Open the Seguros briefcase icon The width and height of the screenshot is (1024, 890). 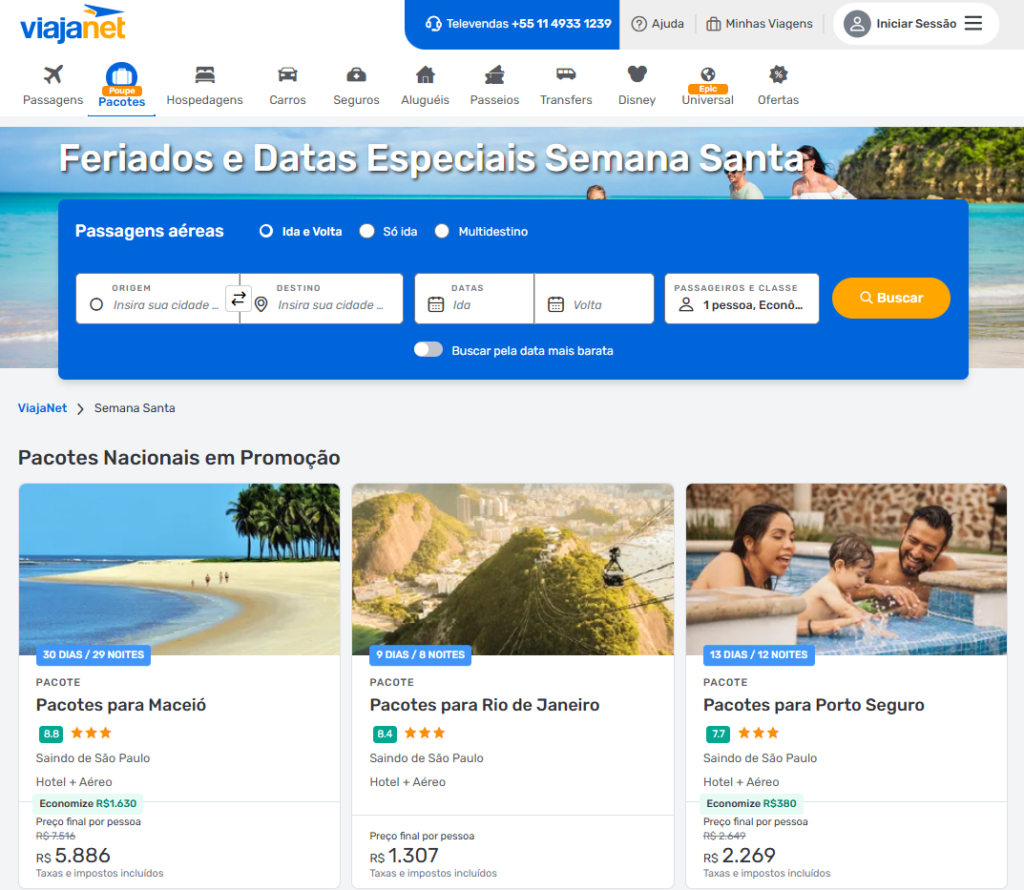click(x=356, y=75)
